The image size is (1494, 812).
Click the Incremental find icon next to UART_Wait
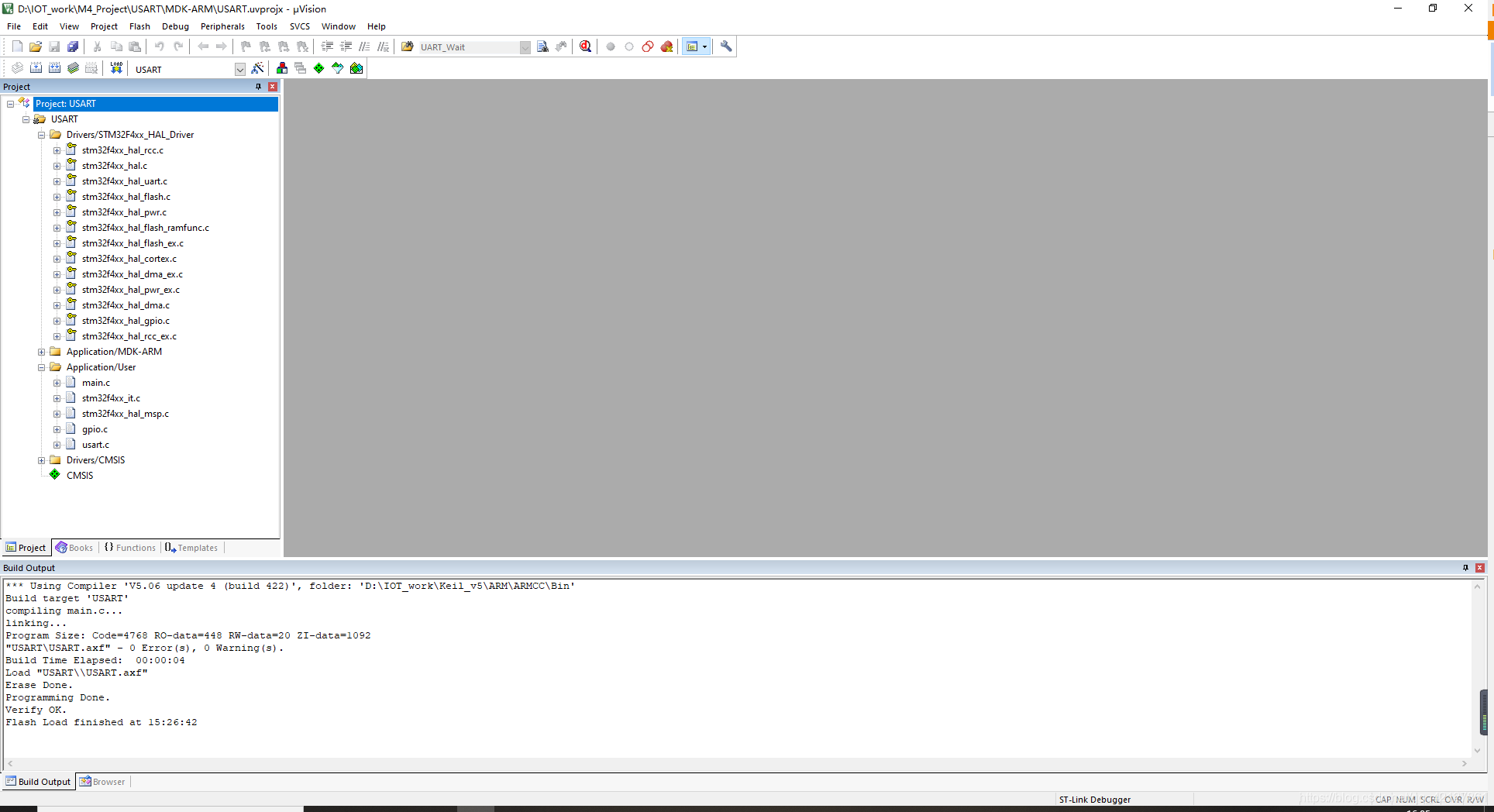point(561,46)
